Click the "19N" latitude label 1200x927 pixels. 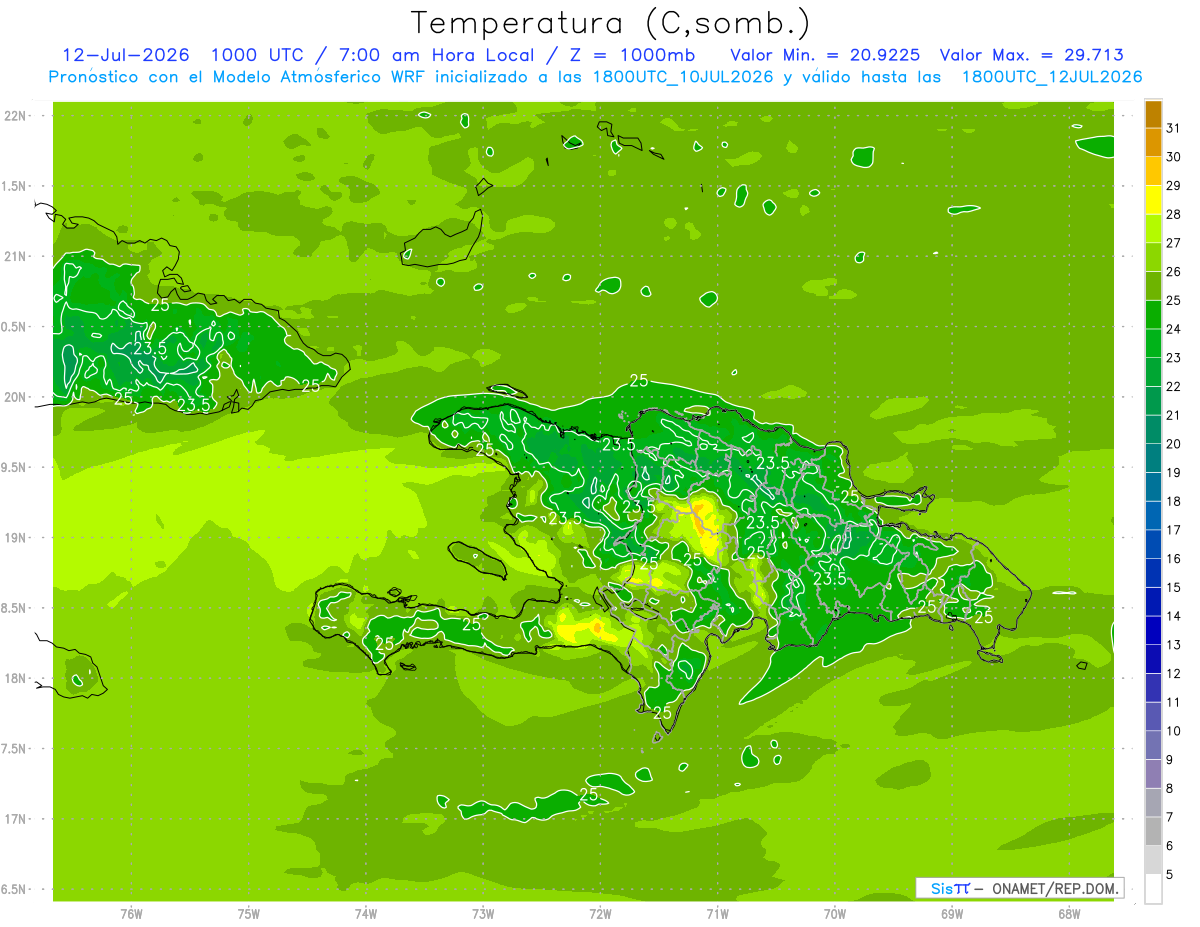pyautogui.click(x=15, y=538)
